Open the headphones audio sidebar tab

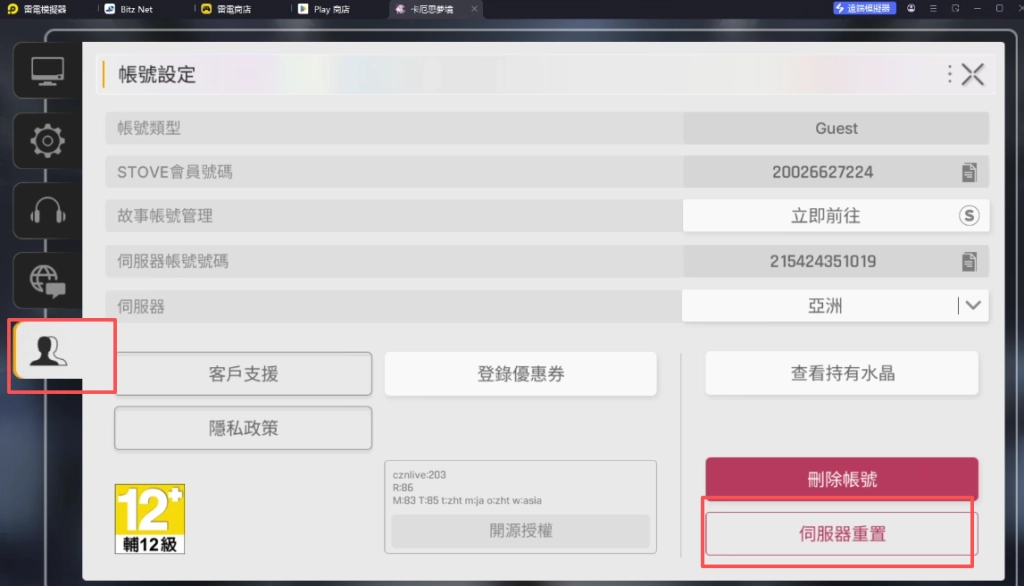pos(47,211)
